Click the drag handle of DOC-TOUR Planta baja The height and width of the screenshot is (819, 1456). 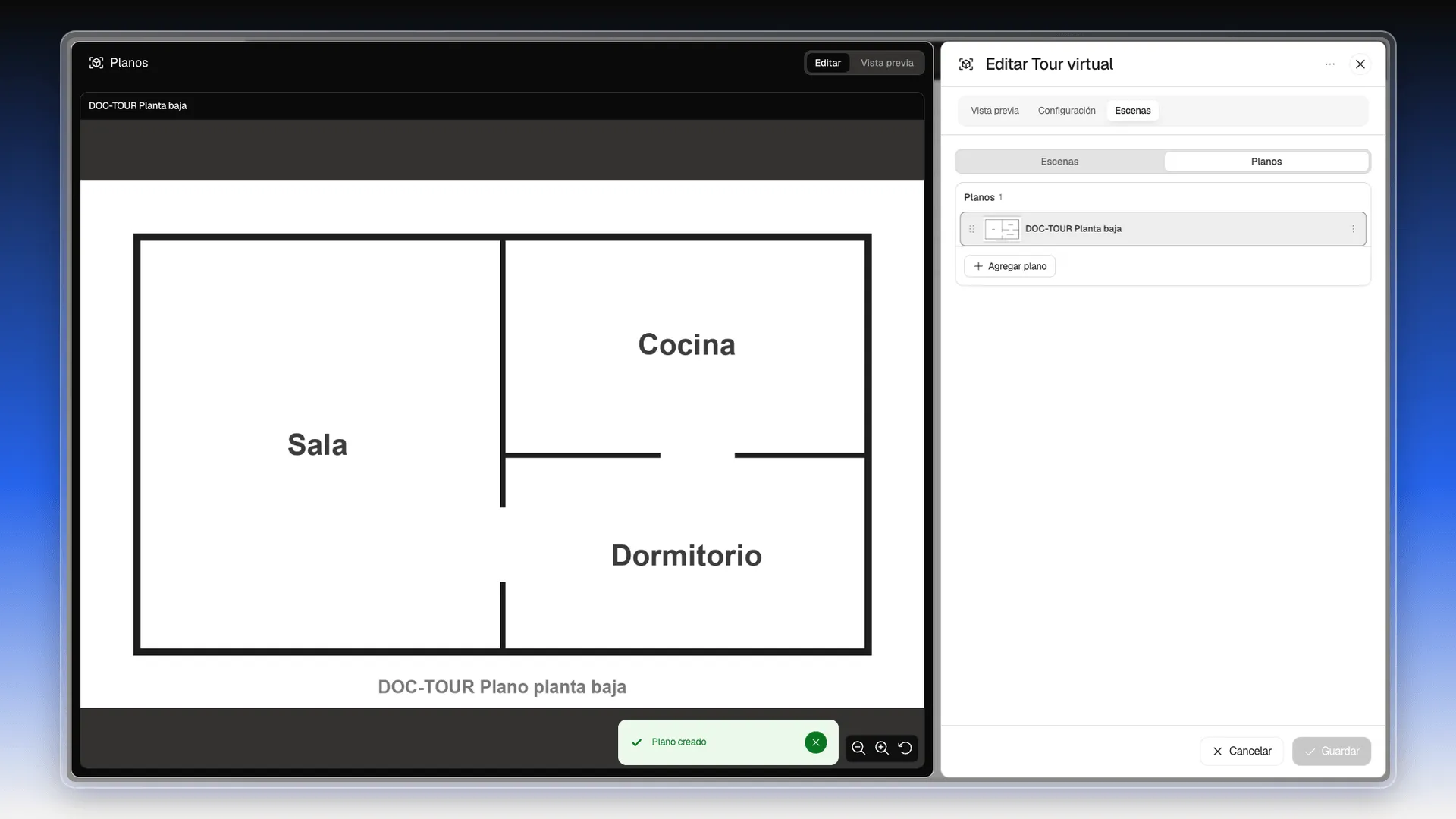(x=971, y=229)
